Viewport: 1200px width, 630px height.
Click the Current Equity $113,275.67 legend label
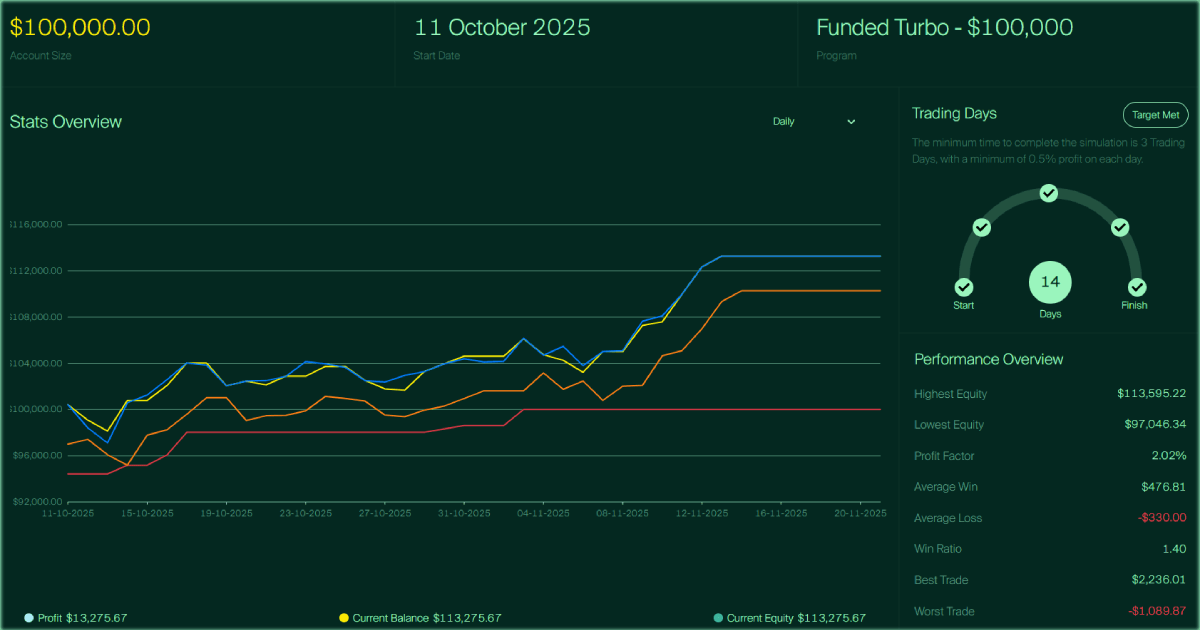click(x=796, y=619)
